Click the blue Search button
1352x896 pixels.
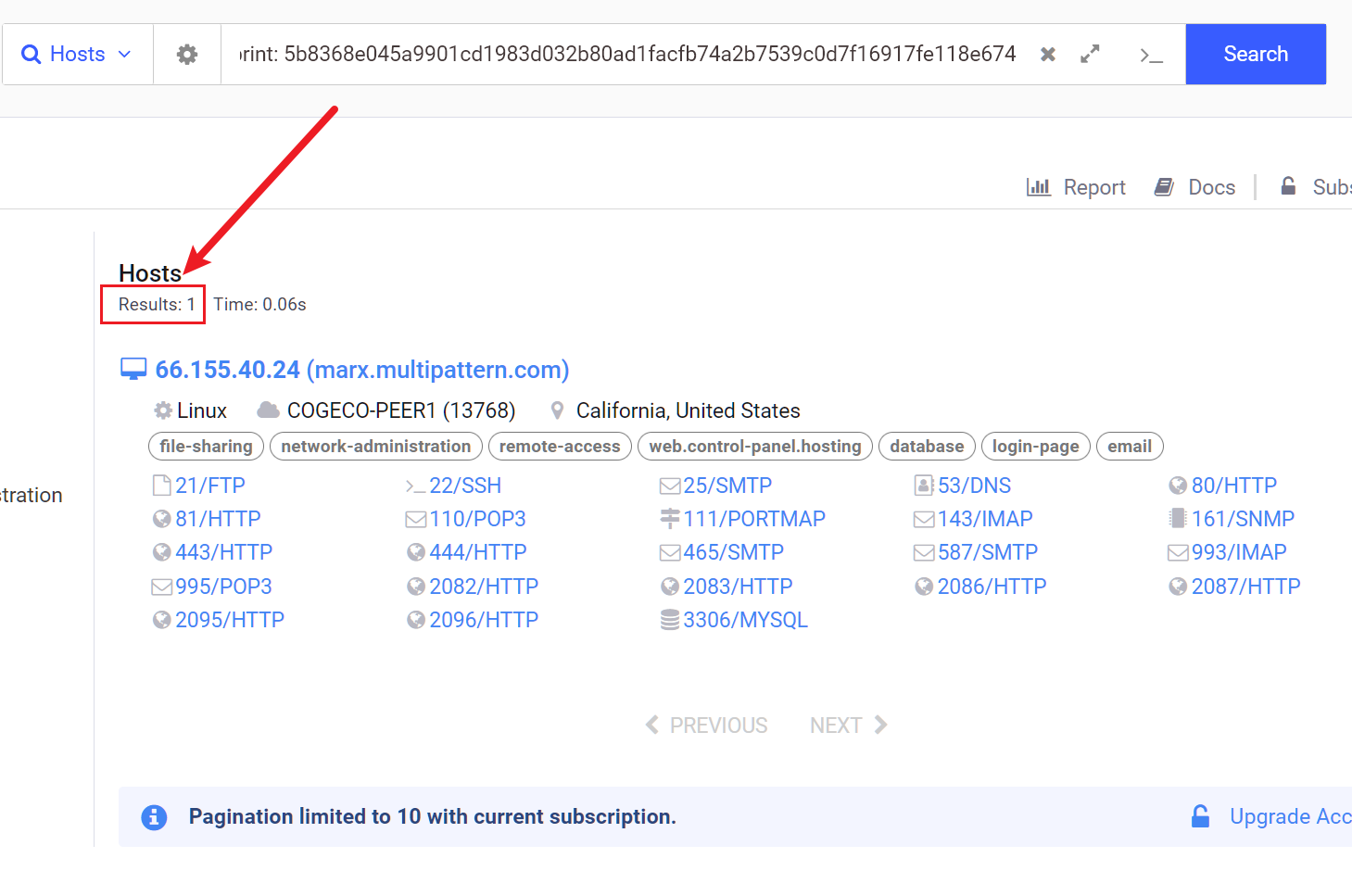pyautogui.click(x=1256, y=55)
